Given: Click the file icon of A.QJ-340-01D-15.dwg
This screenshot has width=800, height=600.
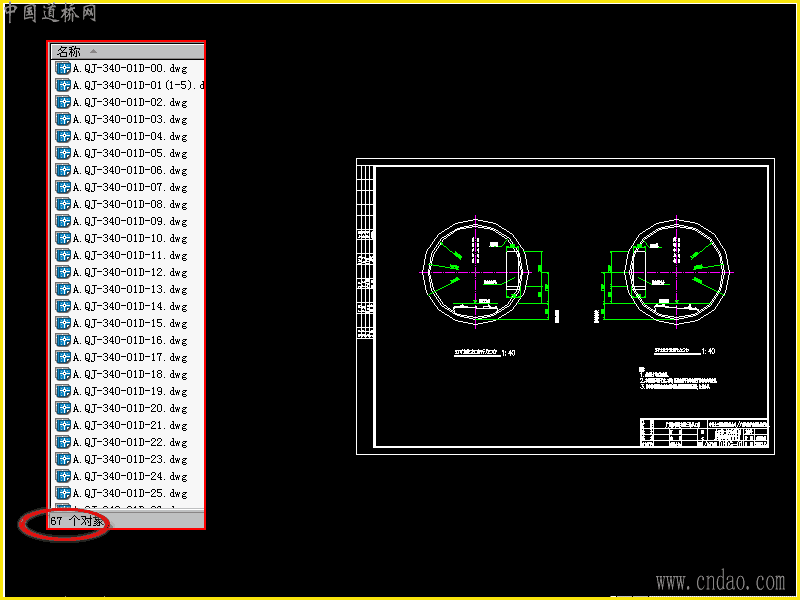Looking at the screenshot, I should click(63, 323).
